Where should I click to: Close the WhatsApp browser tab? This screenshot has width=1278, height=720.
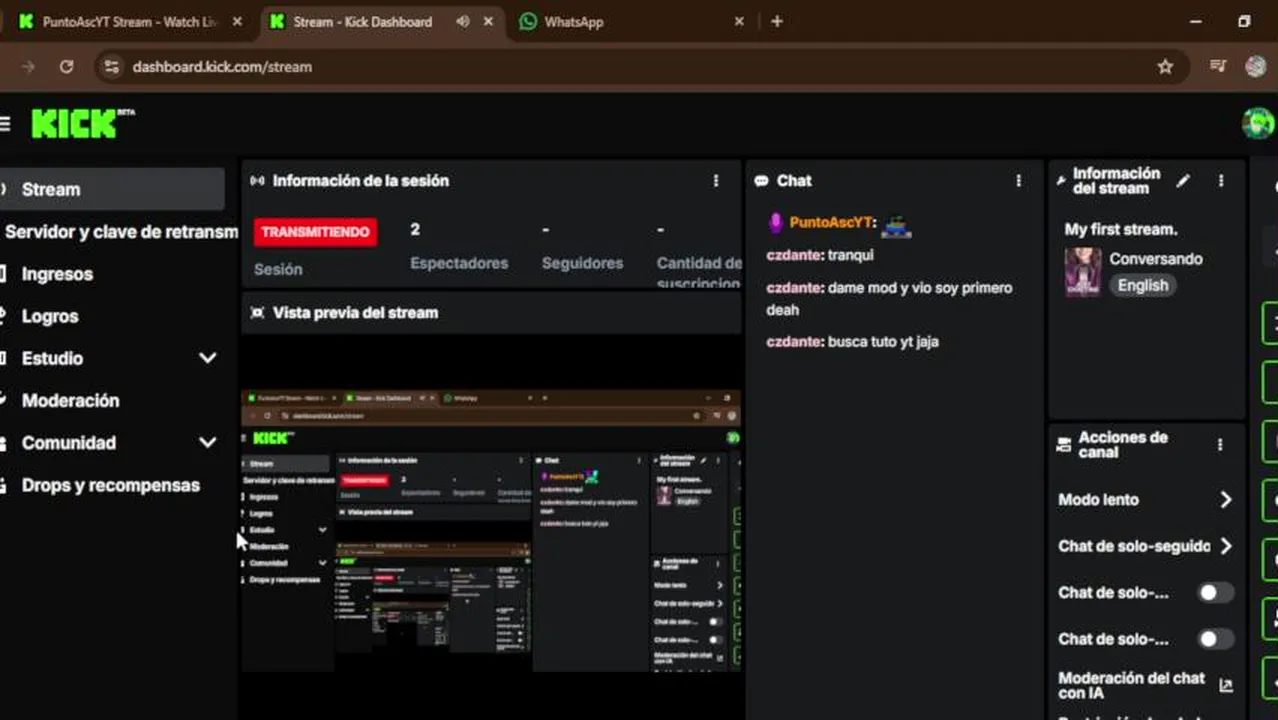[x=739, y=21]
